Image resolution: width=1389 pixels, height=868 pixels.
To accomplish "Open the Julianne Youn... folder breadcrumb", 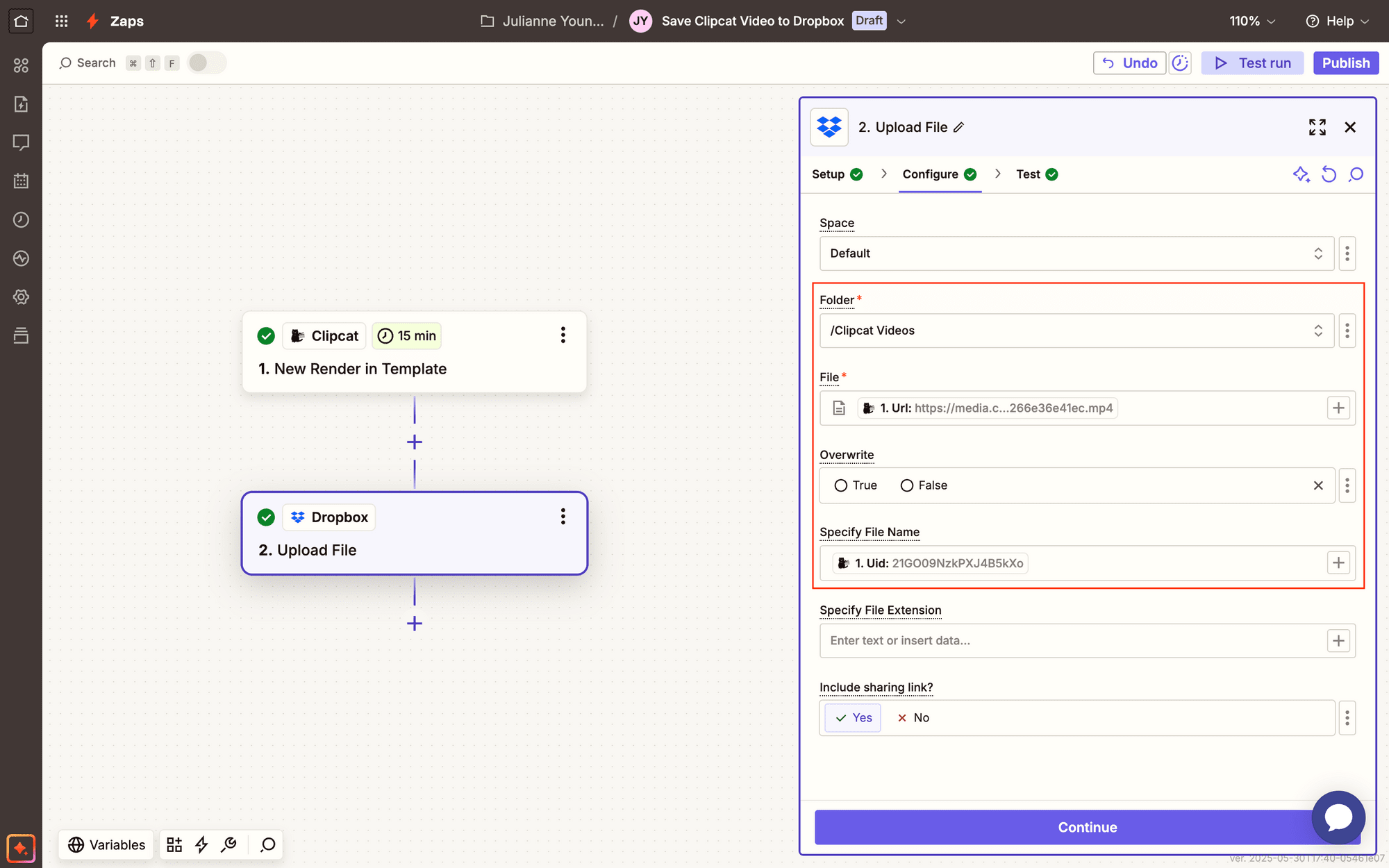I will coord(542,21).
